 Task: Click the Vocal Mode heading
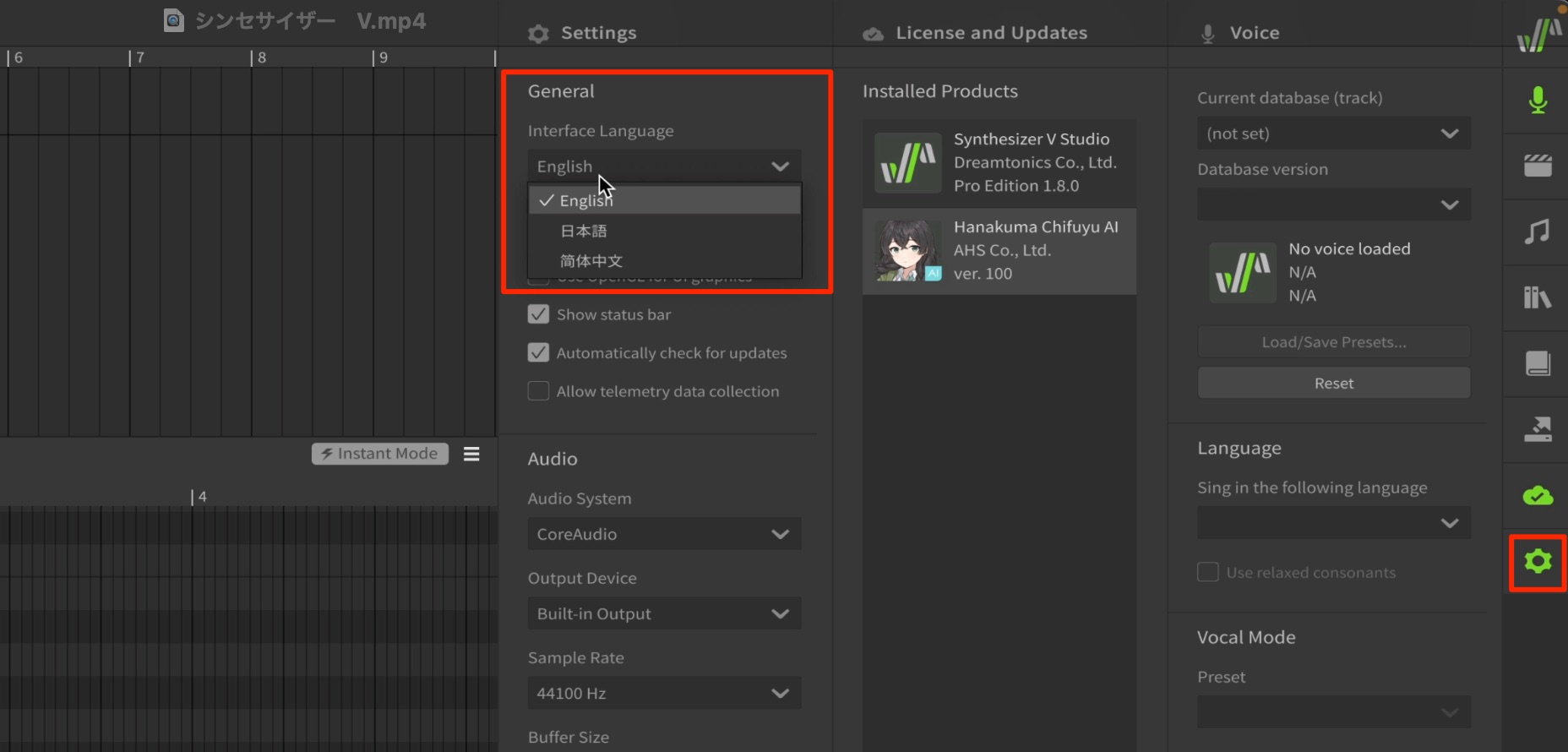click(x=1246, y=637)
